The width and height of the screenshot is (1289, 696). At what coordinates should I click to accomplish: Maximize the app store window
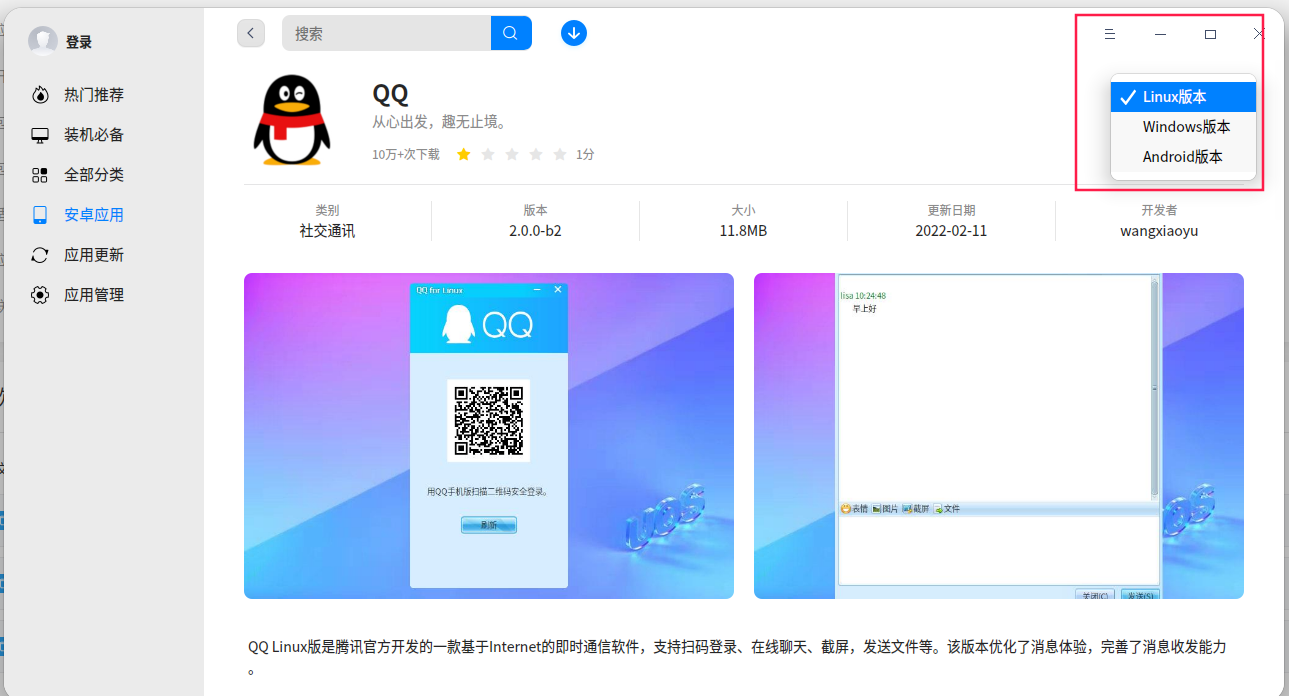1210,34
